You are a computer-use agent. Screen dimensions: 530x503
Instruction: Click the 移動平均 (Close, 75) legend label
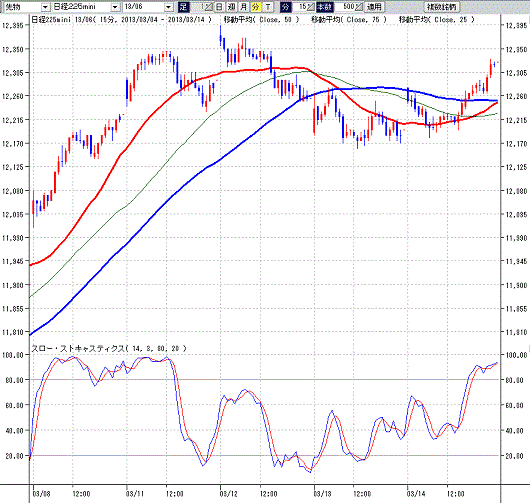click(349, 20)
